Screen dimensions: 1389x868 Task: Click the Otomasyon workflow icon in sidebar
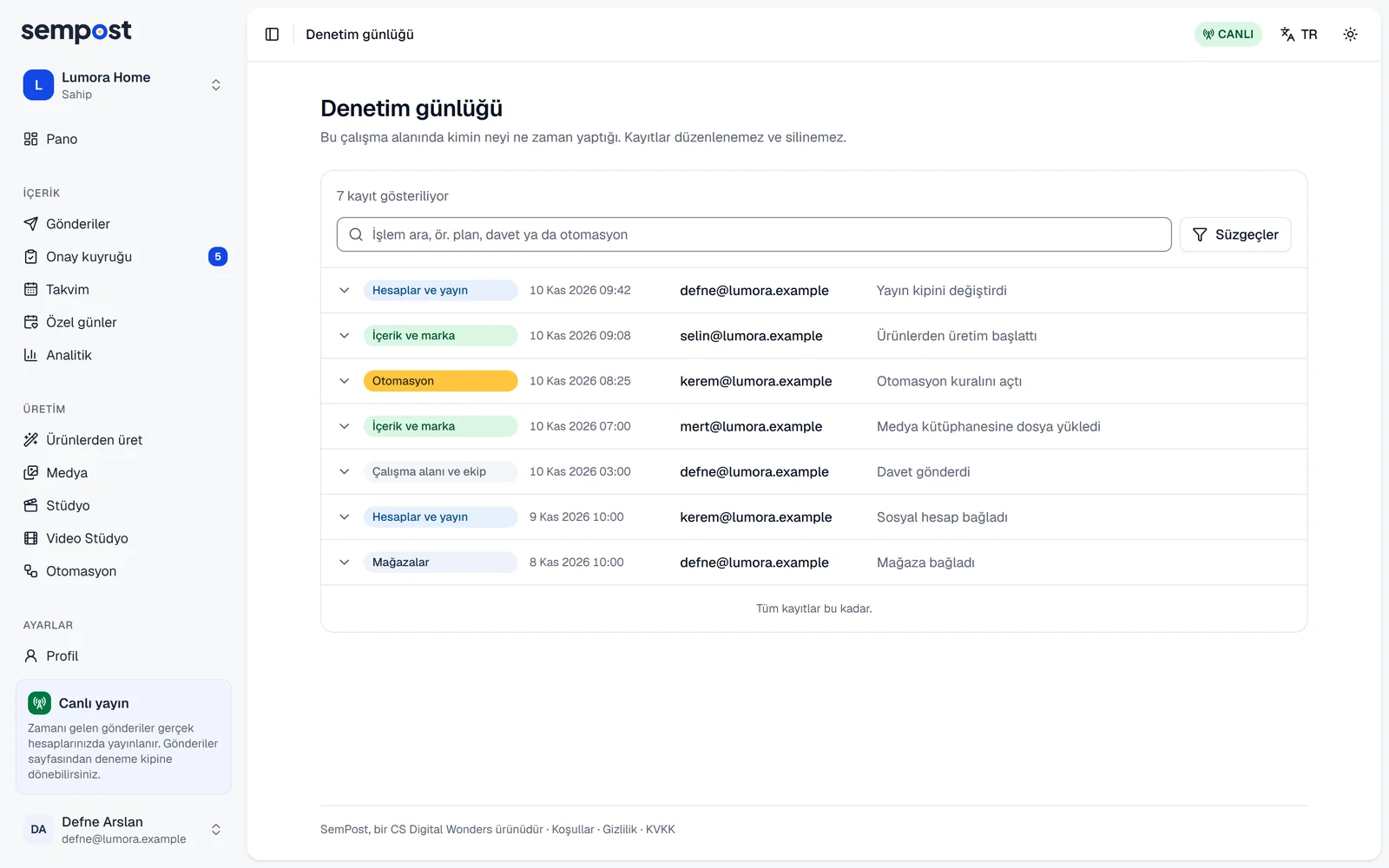(31, 571)
